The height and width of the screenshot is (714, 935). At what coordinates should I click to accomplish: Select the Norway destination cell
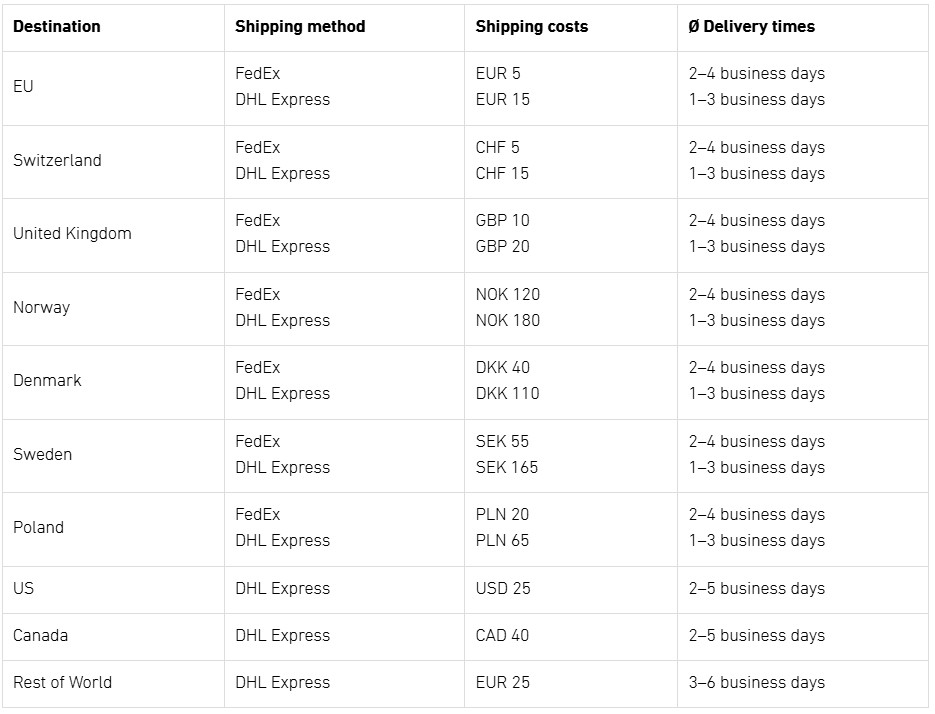click(x=41, y=307)
